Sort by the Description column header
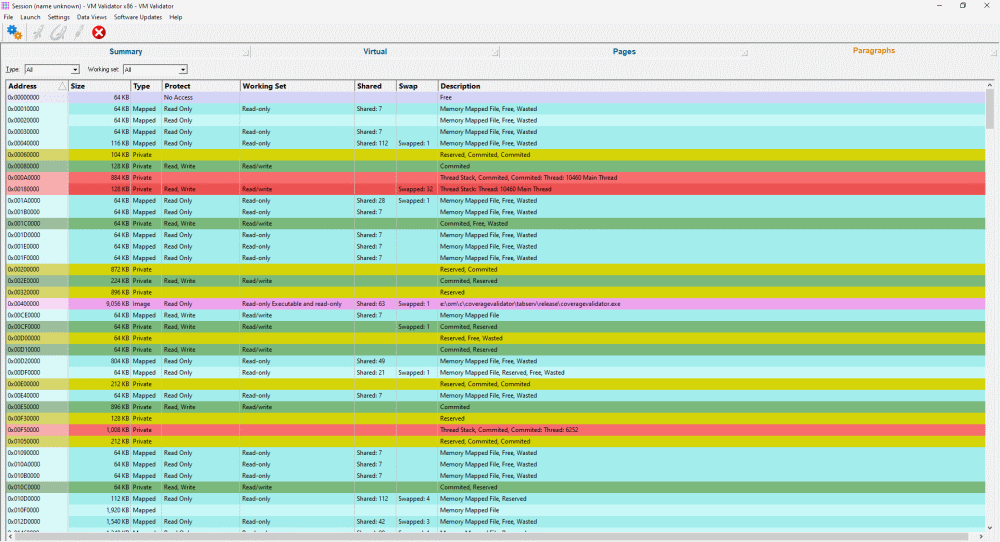Screen dimensions: 1000x542 click(711, 86)
